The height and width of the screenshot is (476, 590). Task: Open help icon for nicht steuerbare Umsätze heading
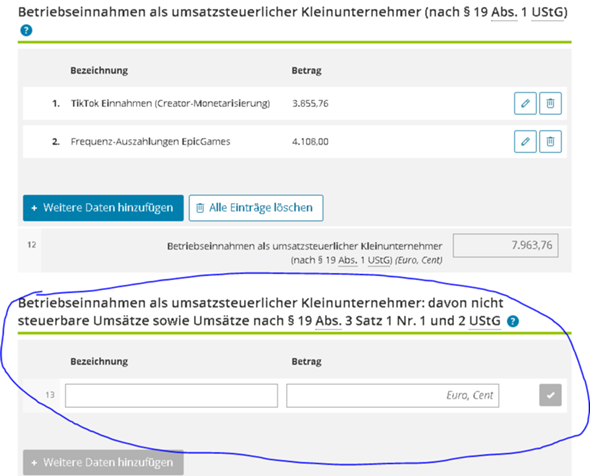point(512,321)
